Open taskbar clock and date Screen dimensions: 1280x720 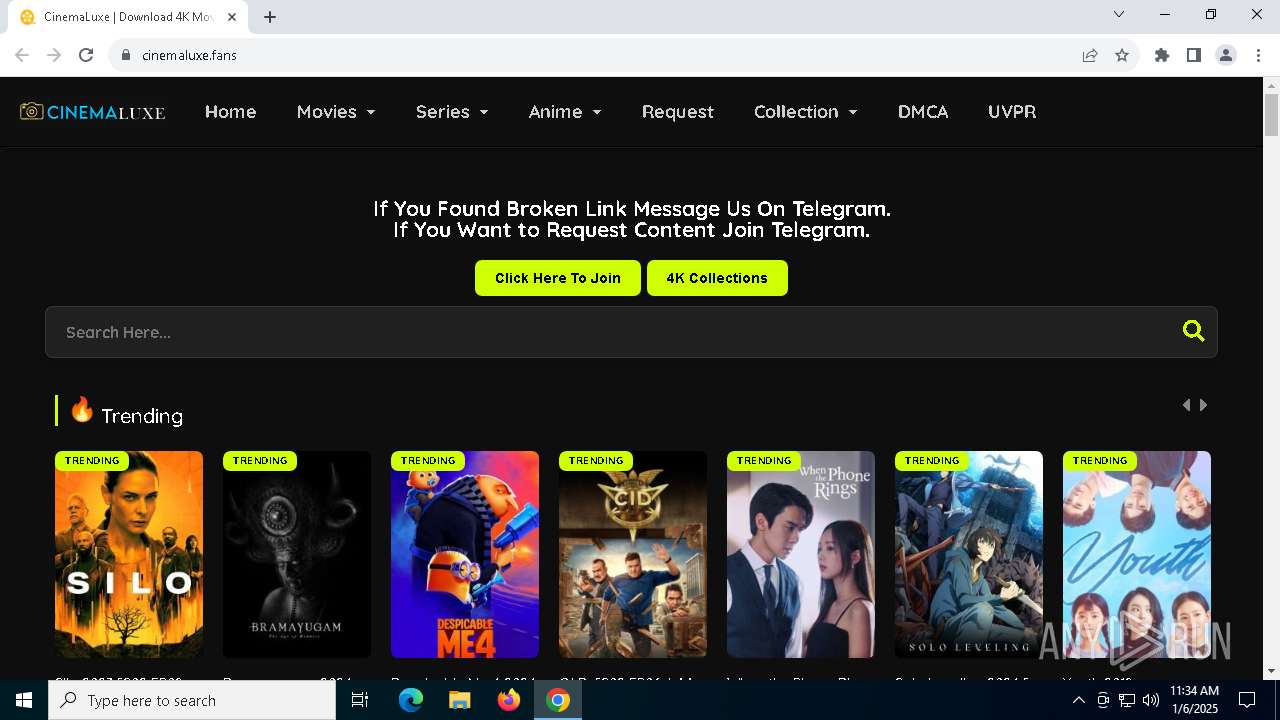pyautogui.click(x=1194, y=700)
